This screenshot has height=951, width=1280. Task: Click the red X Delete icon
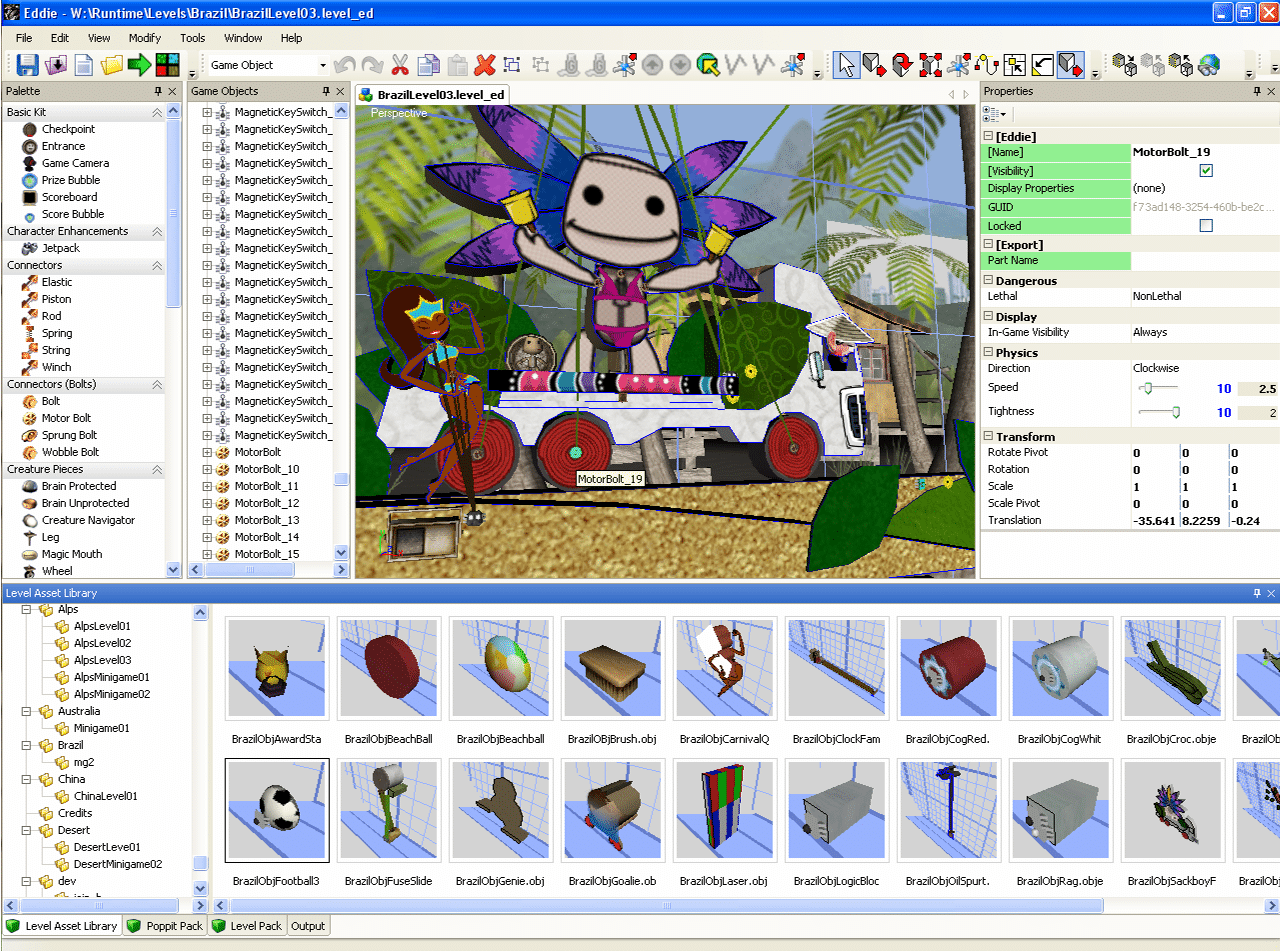coord(485,65)
